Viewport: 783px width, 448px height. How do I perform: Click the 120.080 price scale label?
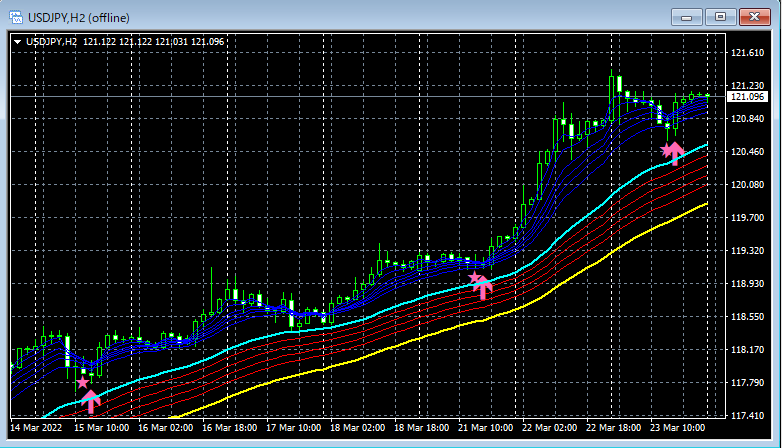click(x=748, y=185)
